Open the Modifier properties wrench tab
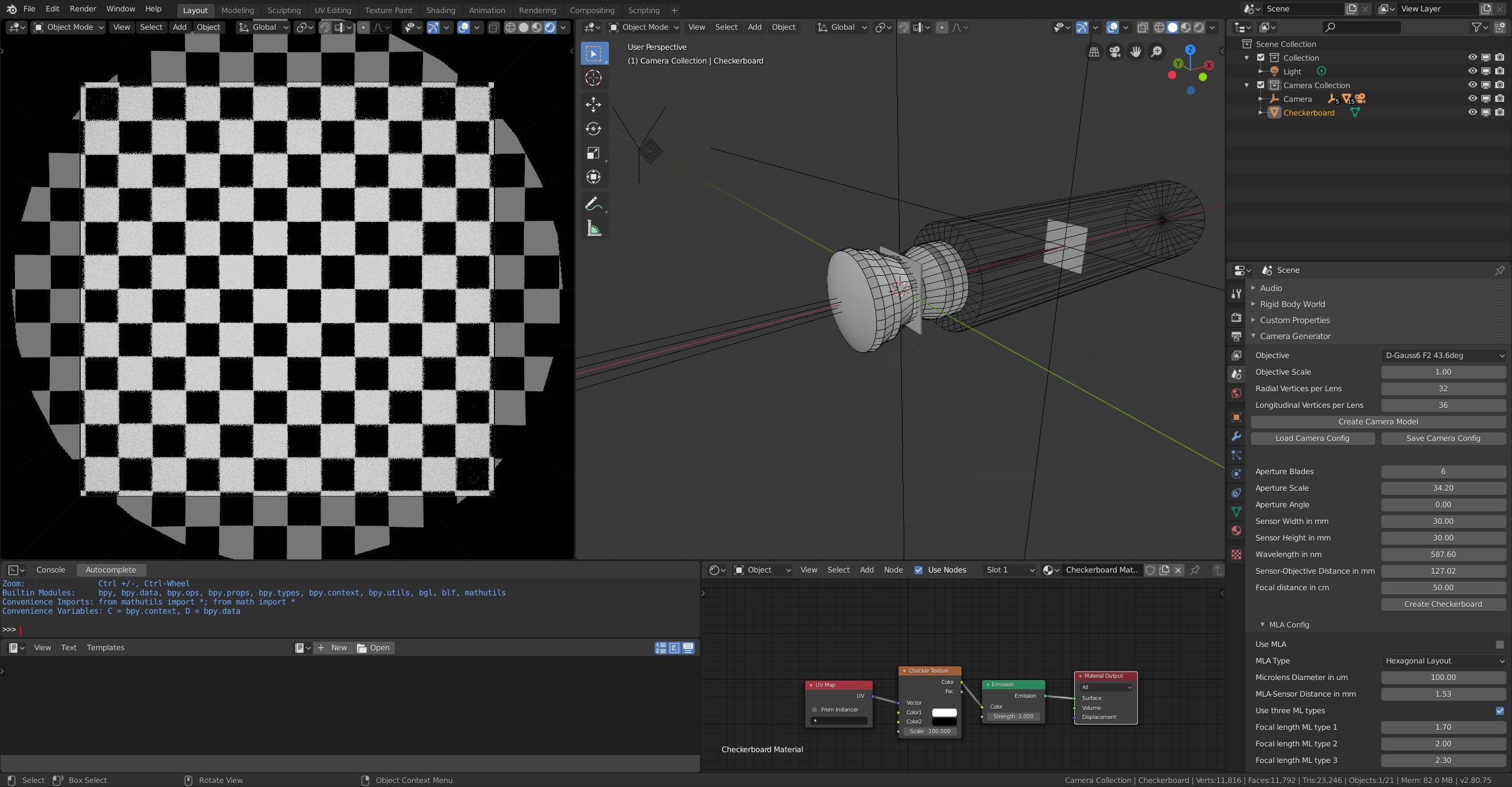 [x=1236, y=436]
